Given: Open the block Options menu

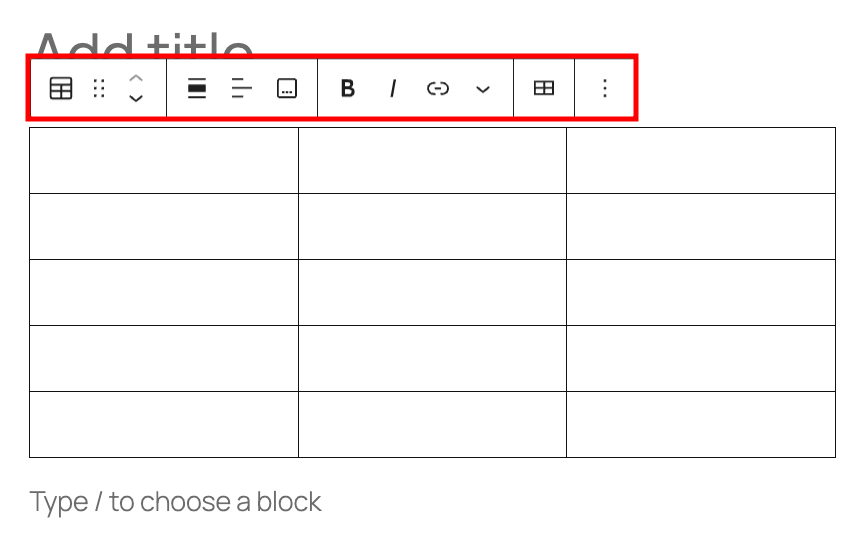Looking at the screenshot, I should click(604, 89).
